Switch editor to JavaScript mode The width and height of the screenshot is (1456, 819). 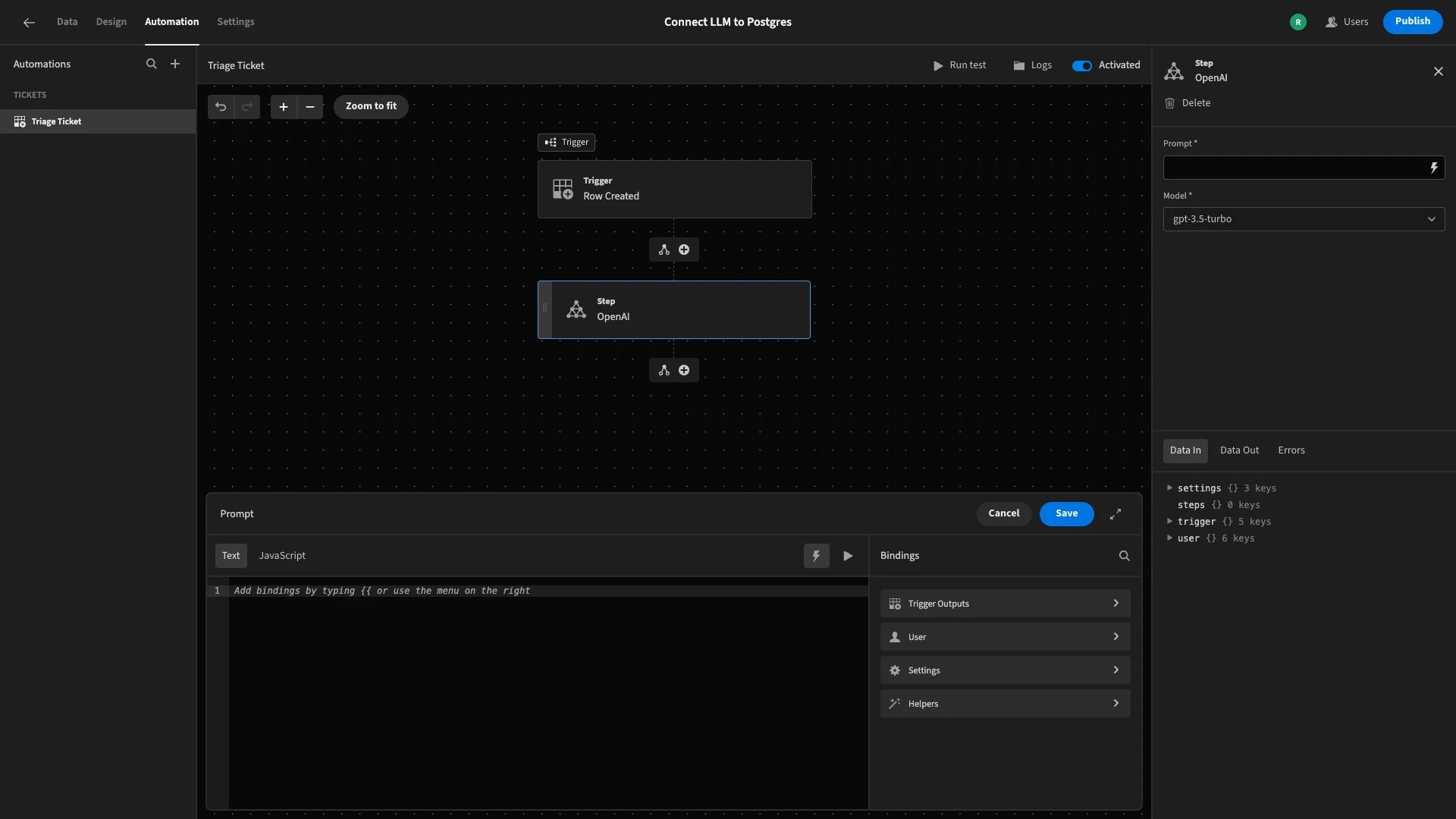click(282, 556)
